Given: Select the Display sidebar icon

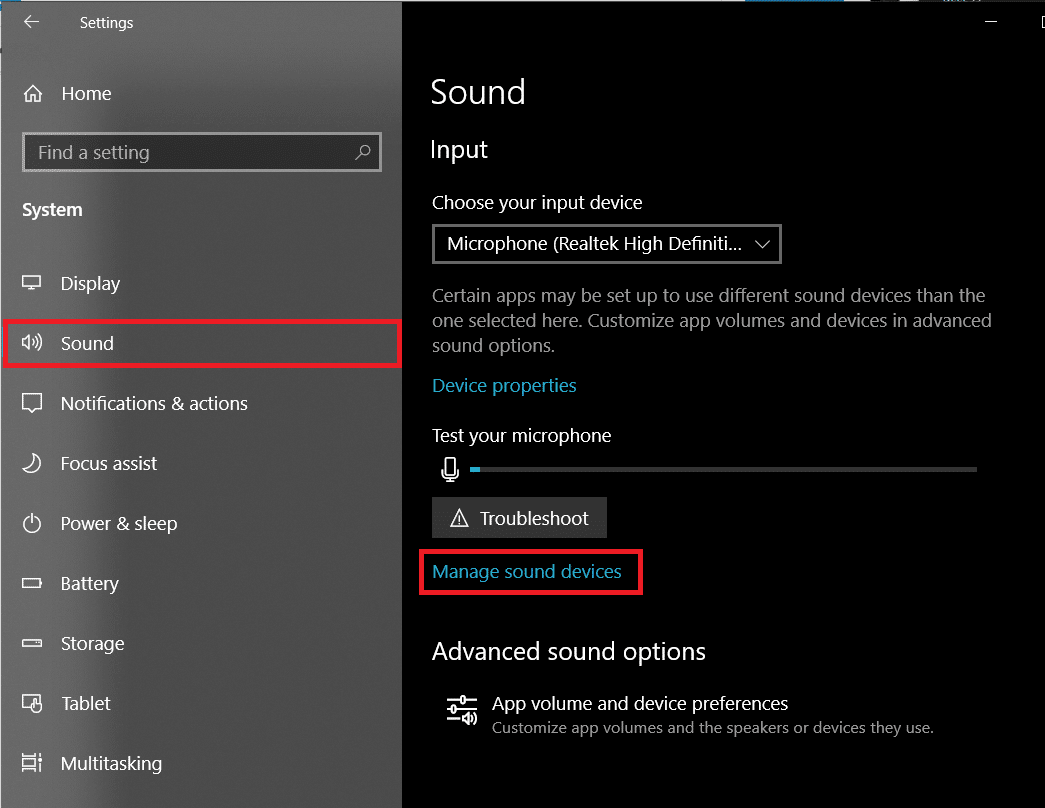Looking at the screenshot, I should tap(31, 283).
